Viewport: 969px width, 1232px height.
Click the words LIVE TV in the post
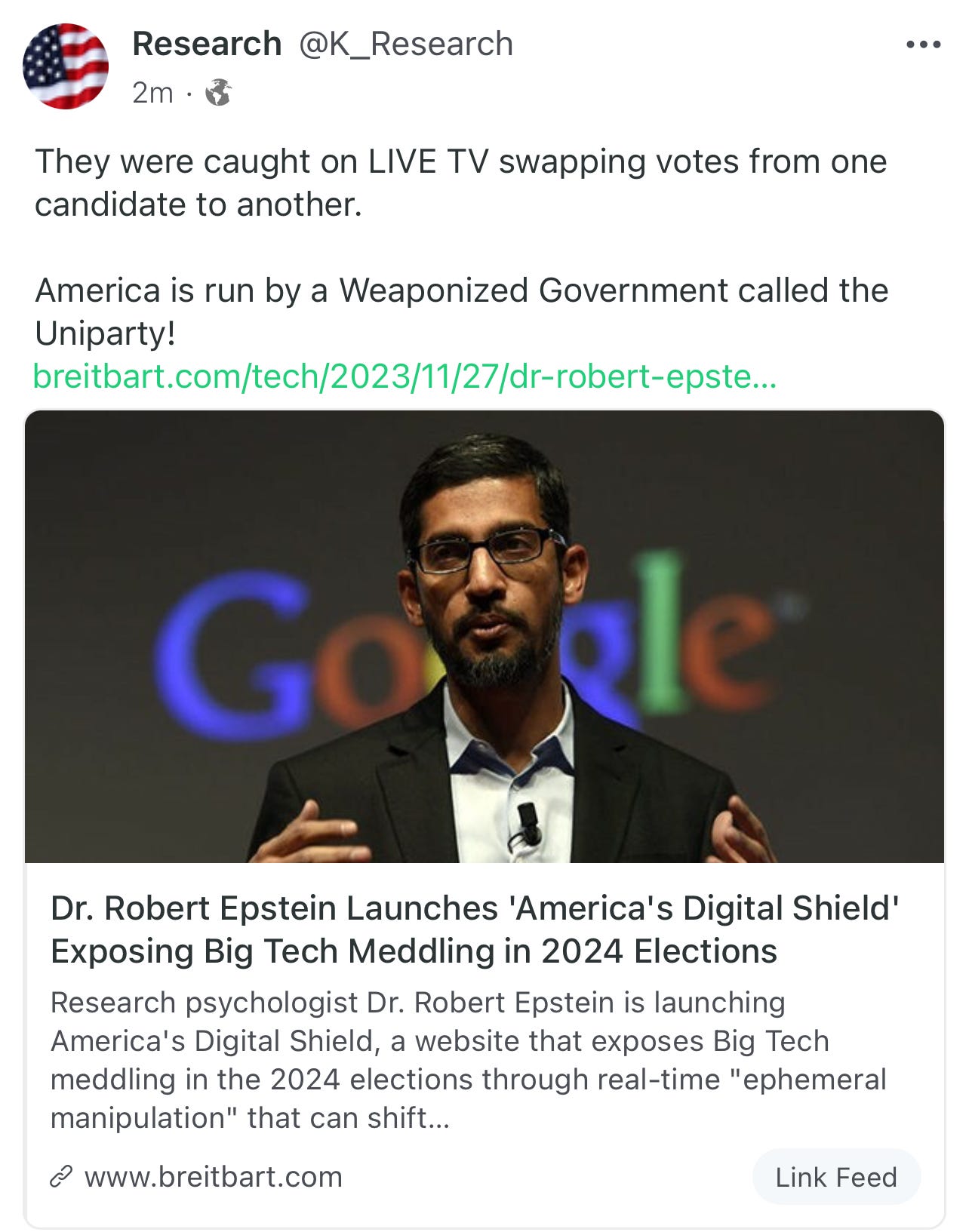[429, 161]
